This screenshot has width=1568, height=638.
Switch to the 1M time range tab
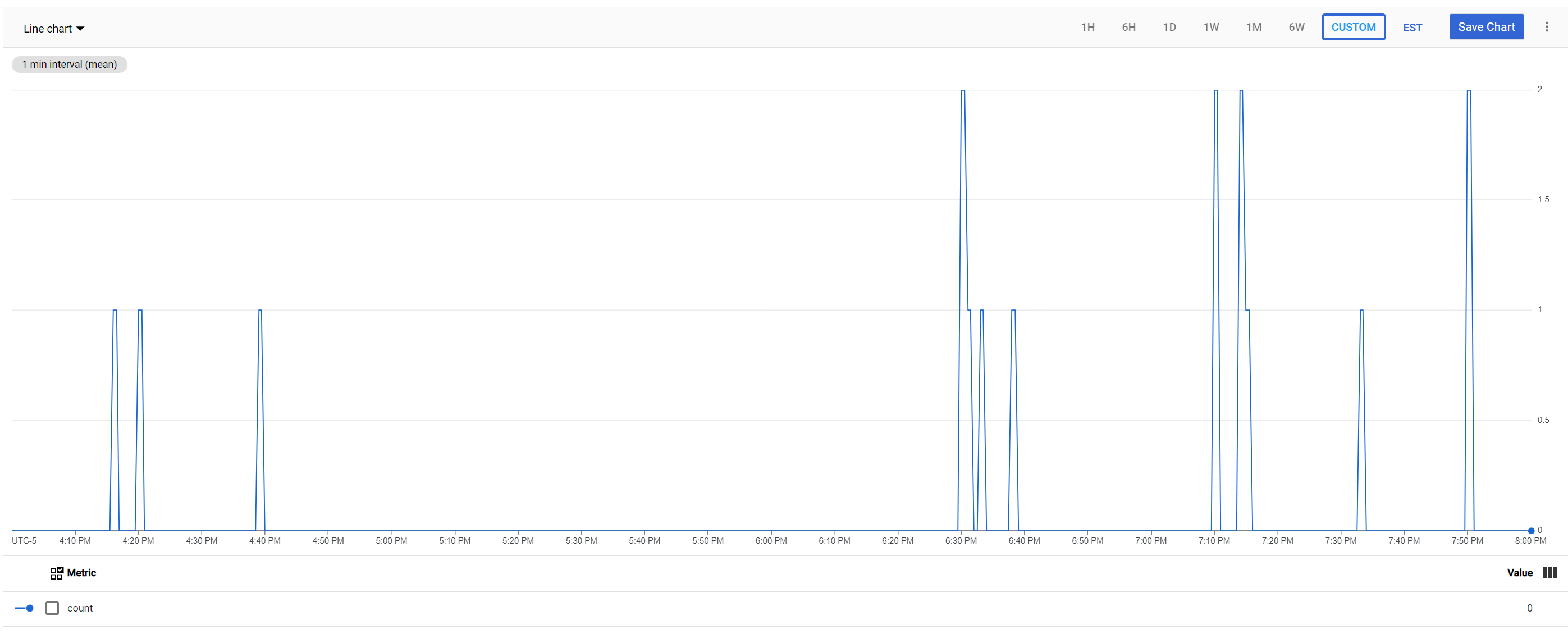pos(1253,27)
